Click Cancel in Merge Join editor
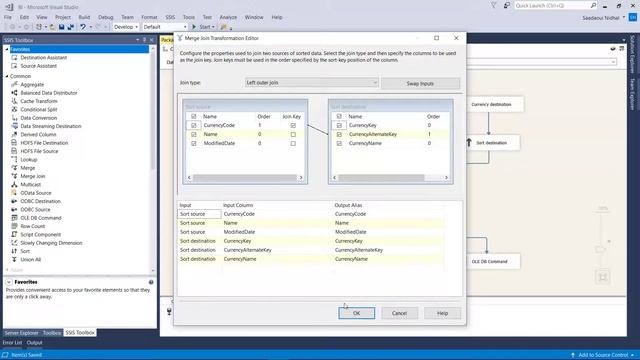The width and height of the screenshot is (640, 360). tap(399, 313)
